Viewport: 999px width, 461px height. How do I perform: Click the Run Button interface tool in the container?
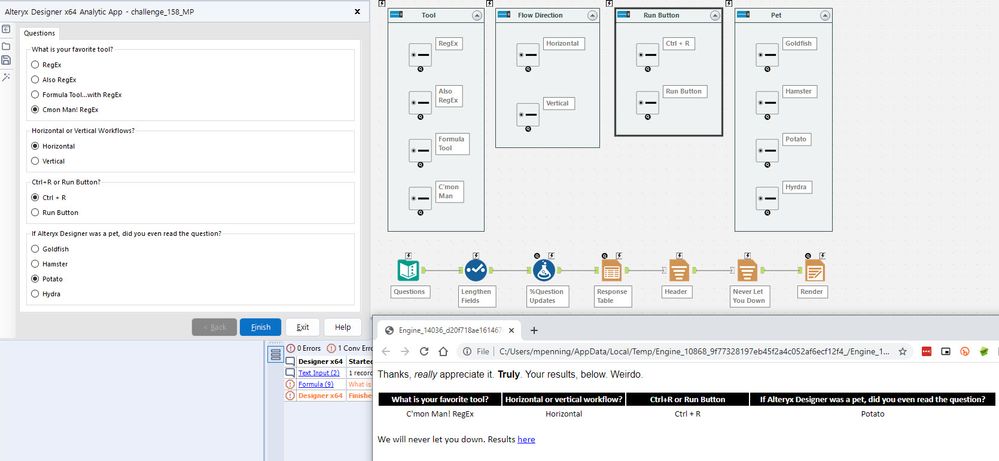647,103
